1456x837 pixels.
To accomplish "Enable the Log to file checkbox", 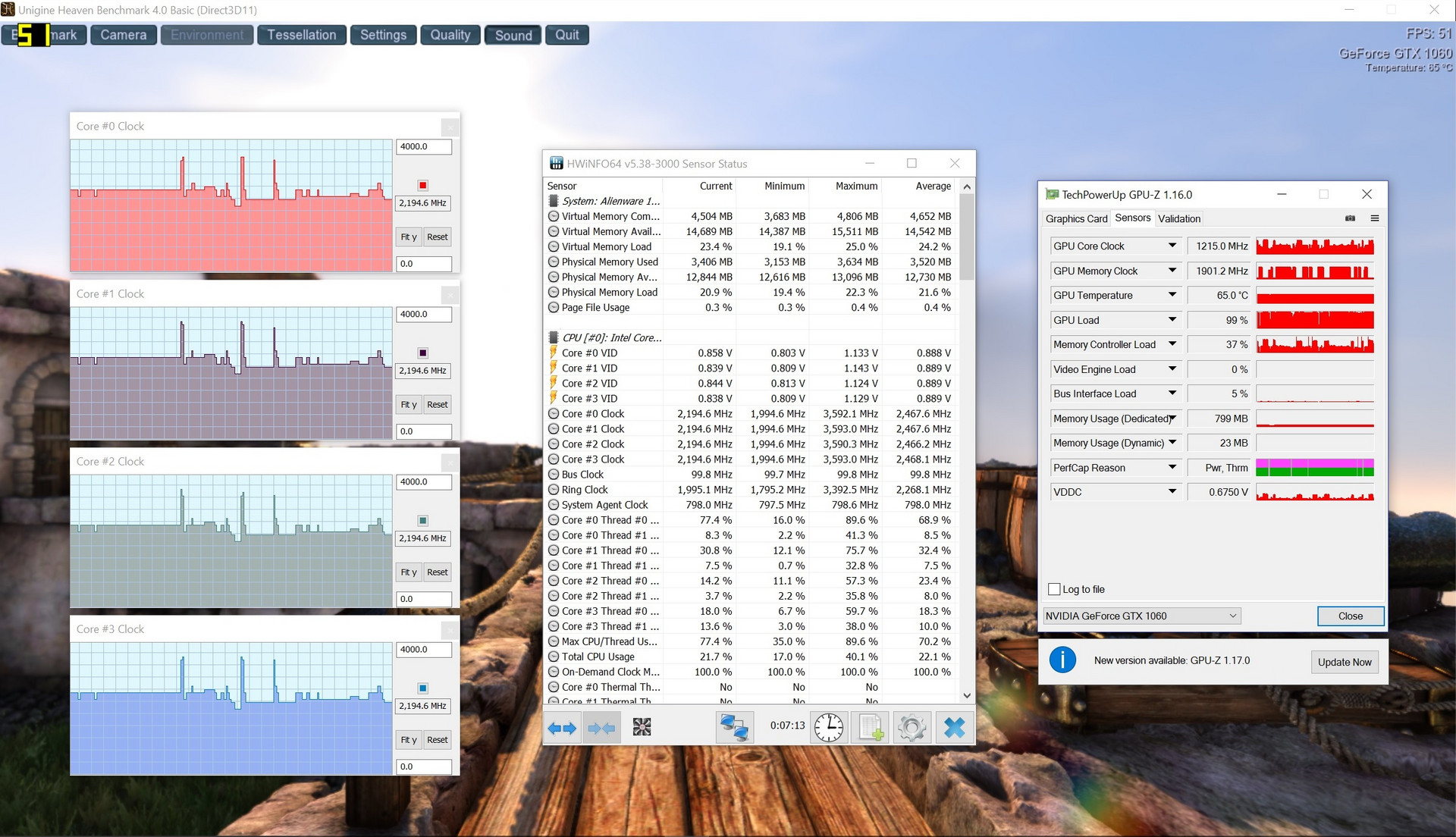I will pos(1054,589).
